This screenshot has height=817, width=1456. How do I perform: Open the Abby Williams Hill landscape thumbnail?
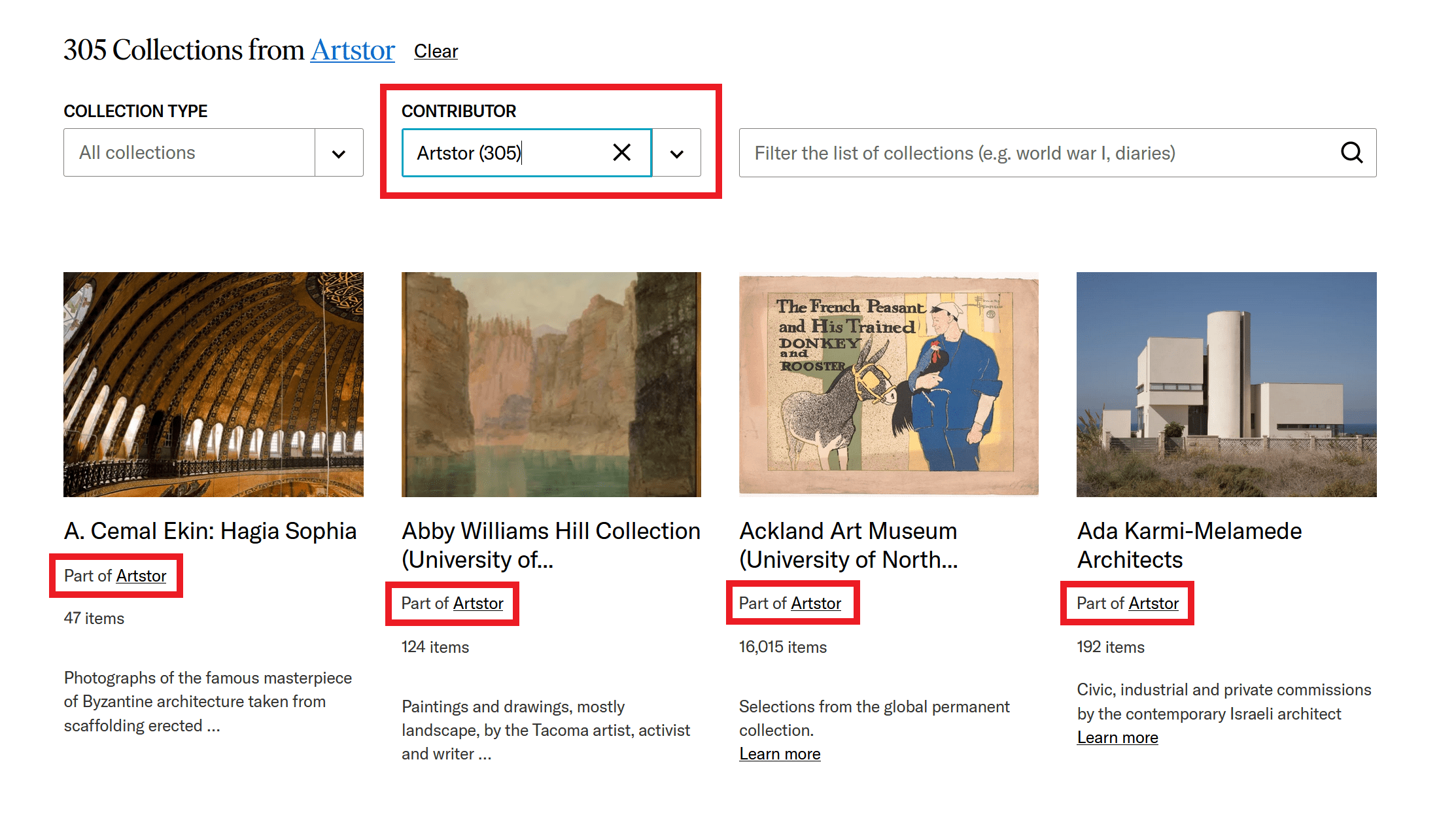[551, 385]
